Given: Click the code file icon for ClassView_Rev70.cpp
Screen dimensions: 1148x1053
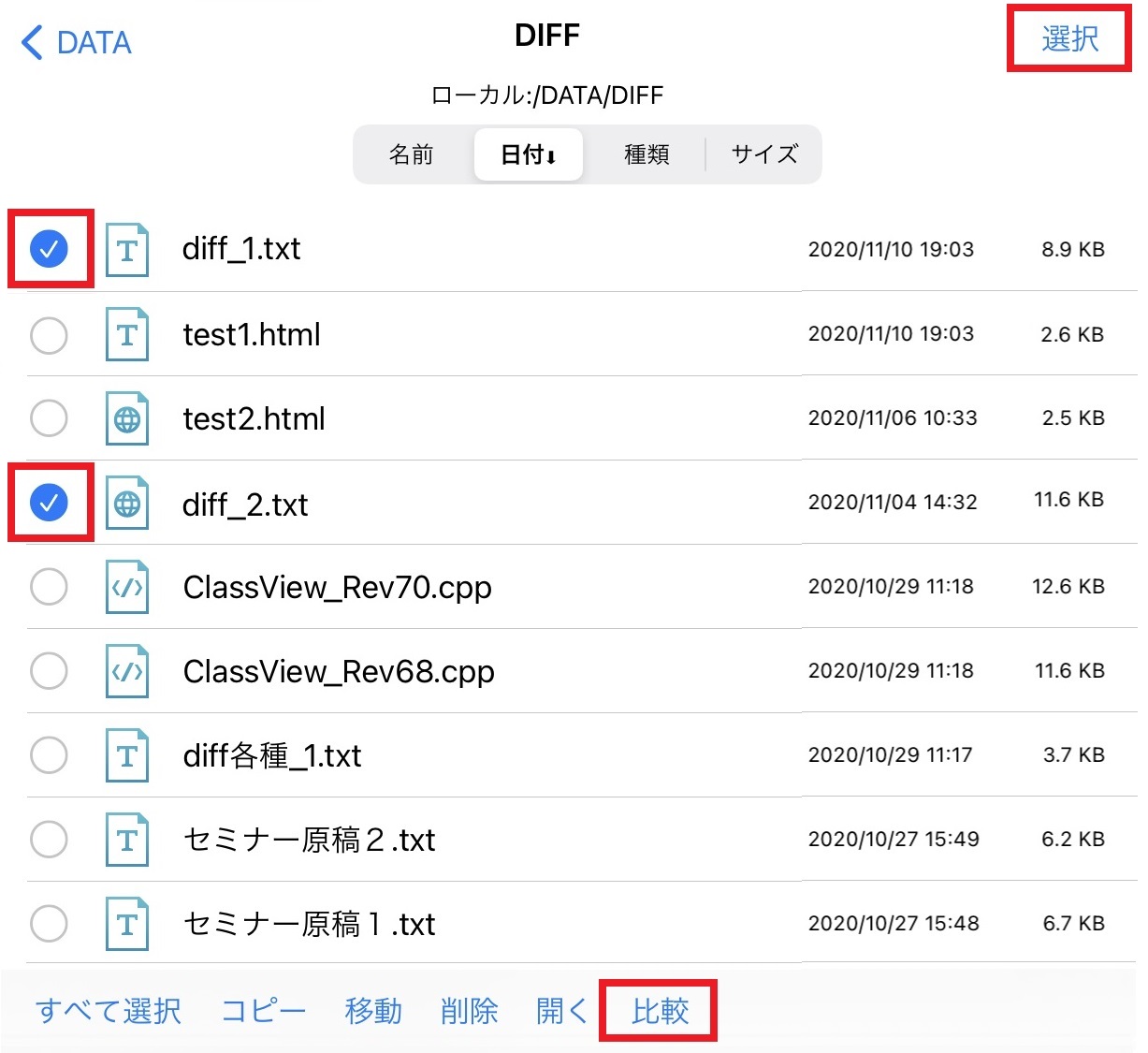Looking at the screenshot, I should point(128,587).
